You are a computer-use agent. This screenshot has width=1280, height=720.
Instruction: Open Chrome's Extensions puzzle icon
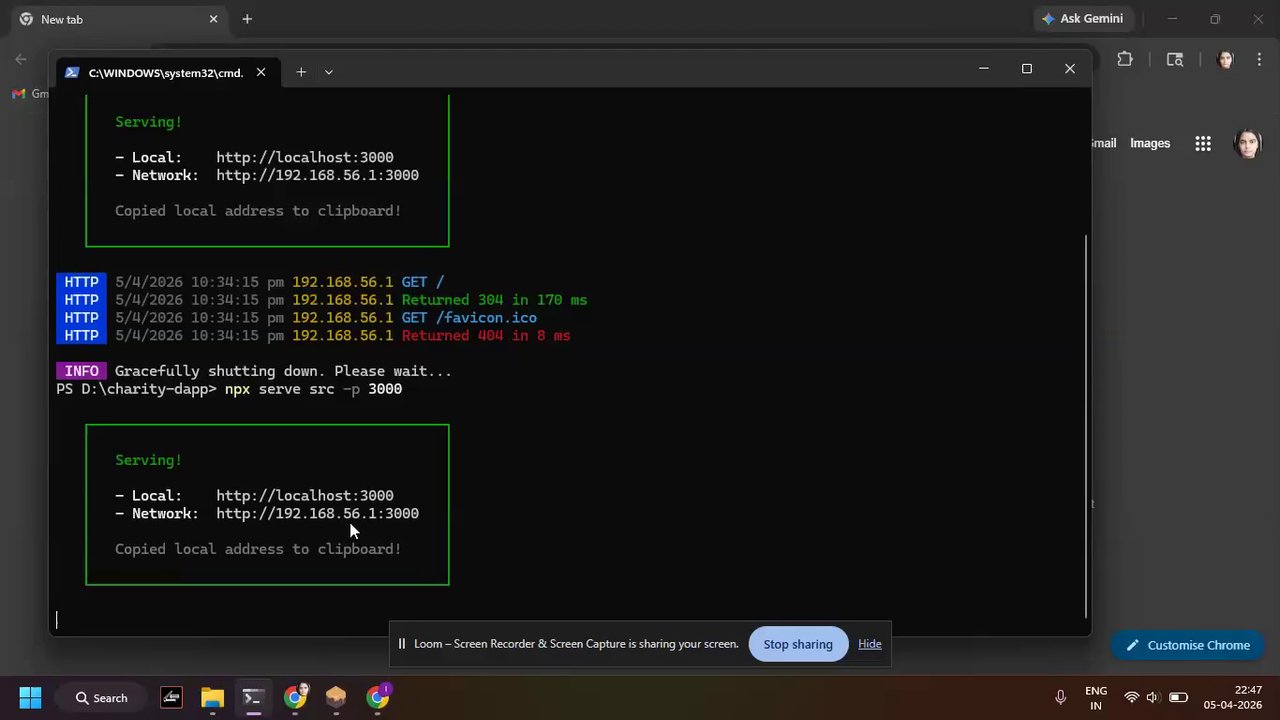pos(1125,59)
